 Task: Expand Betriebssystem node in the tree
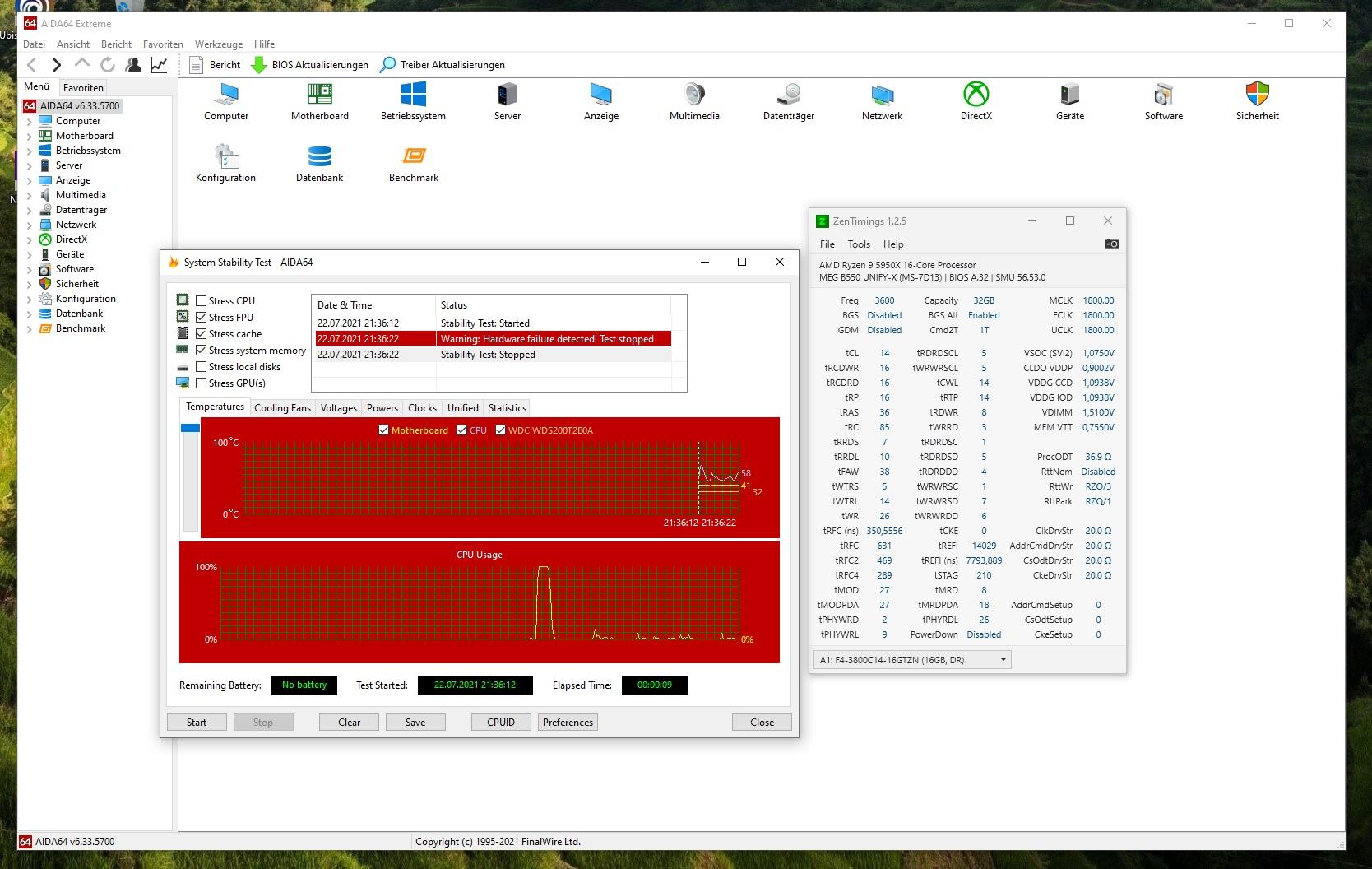pyautogui.click(x=30, y=151)
